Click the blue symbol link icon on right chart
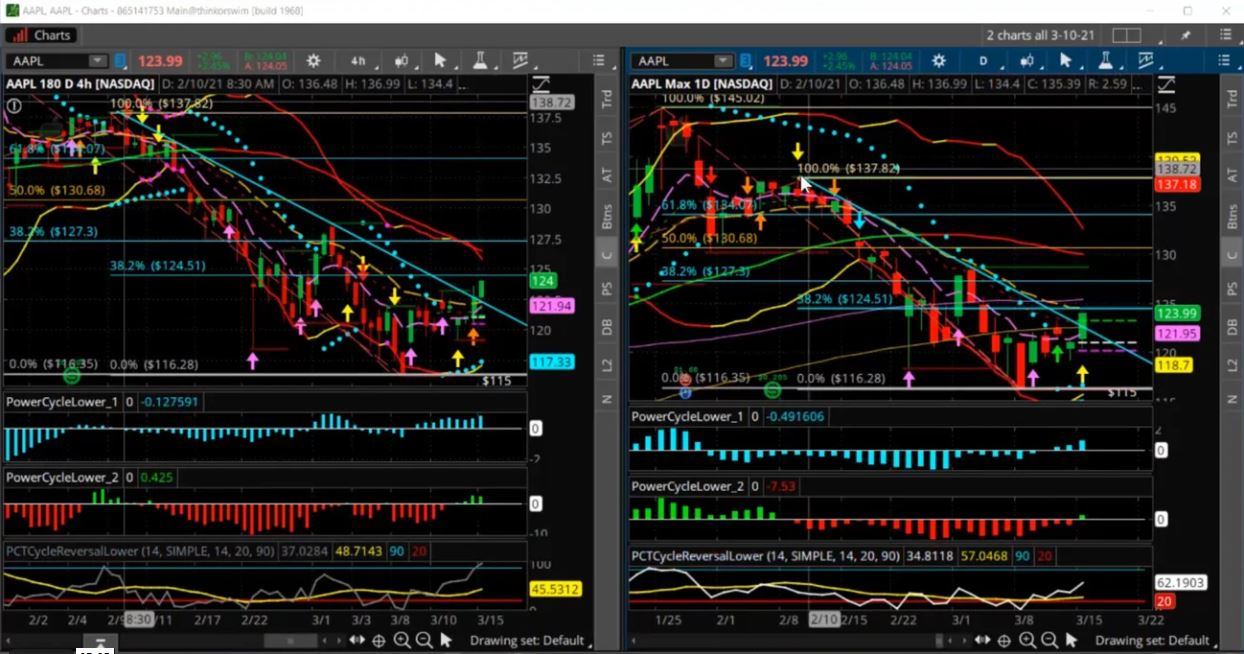The image size is (1244, 654). click(748, 61)
